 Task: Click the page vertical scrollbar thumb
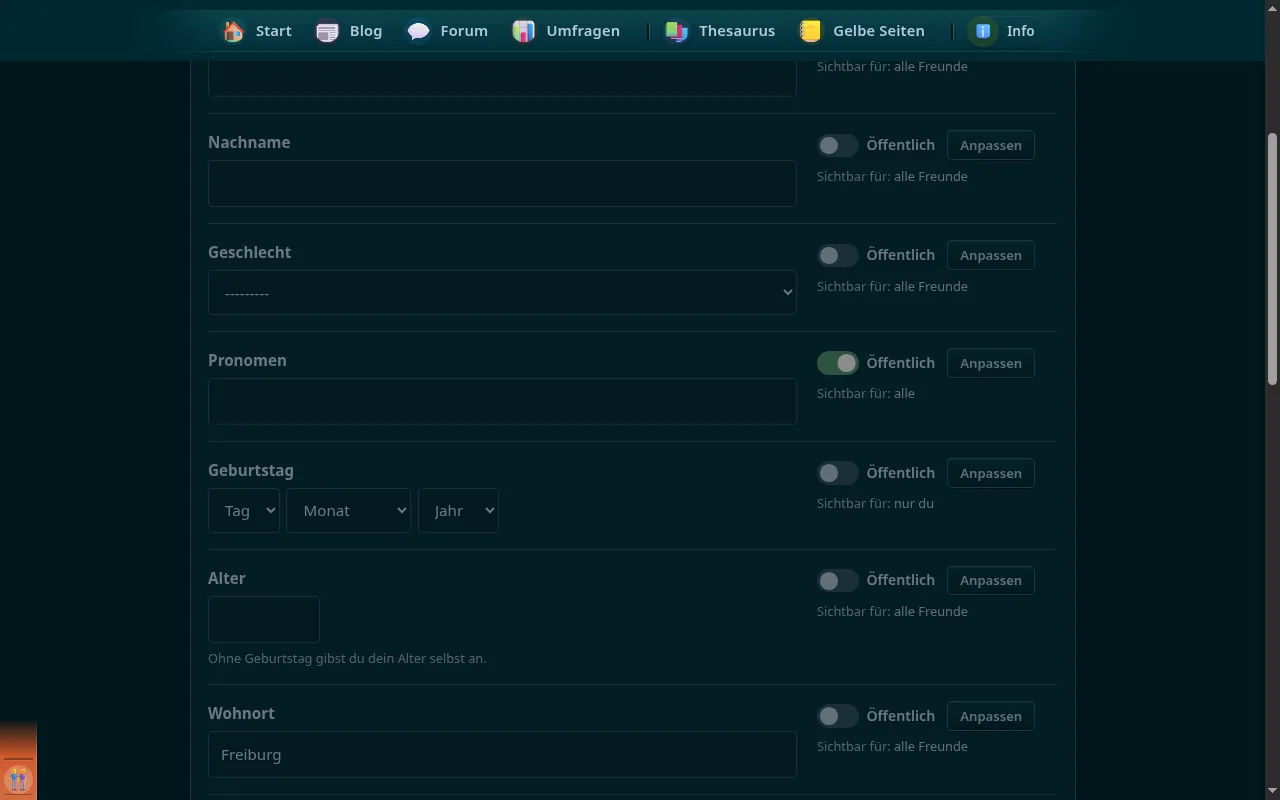tap(1272, 258)
